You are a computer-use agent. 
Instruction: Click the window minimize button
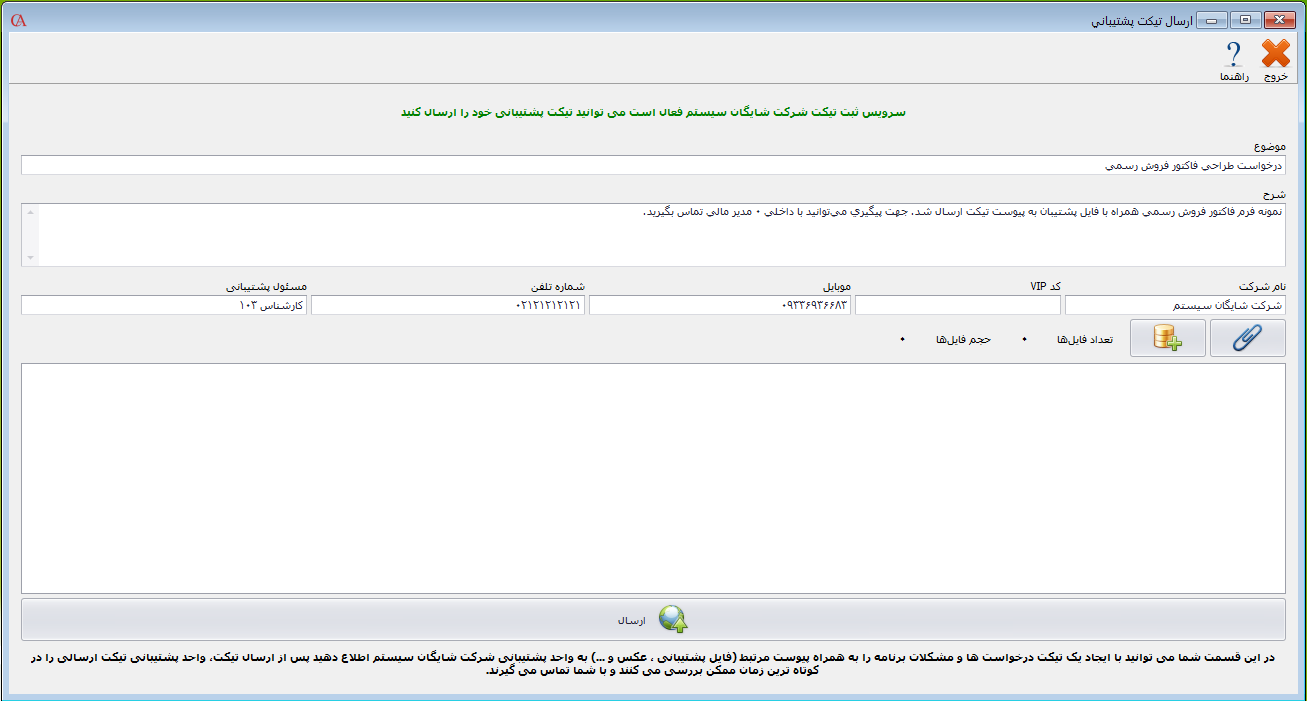tap(1211, 19)
